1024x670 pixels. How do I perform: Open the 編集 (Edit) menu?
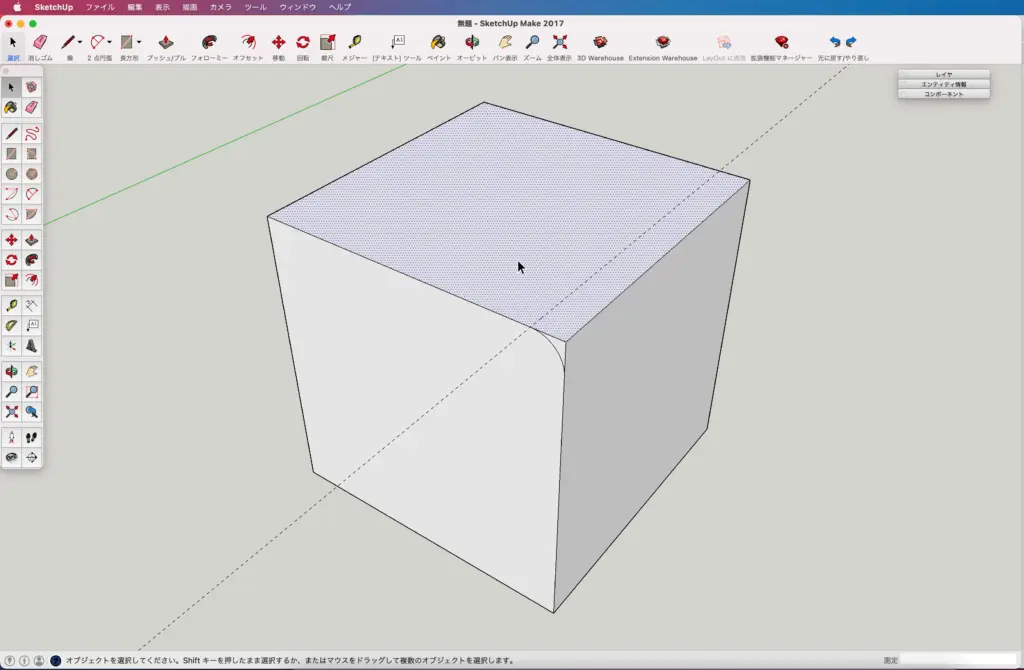click(135, 7)
